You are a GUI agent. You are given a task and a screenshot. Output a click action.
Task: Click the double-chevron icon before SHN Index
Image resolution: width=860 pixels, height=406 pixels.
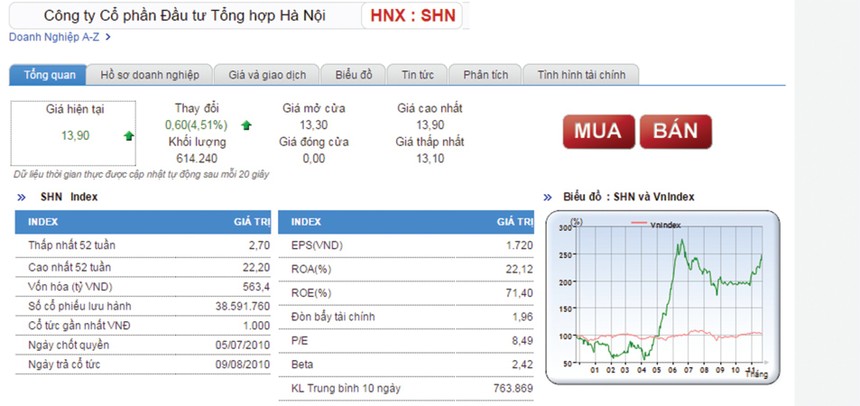coord(24,197)
